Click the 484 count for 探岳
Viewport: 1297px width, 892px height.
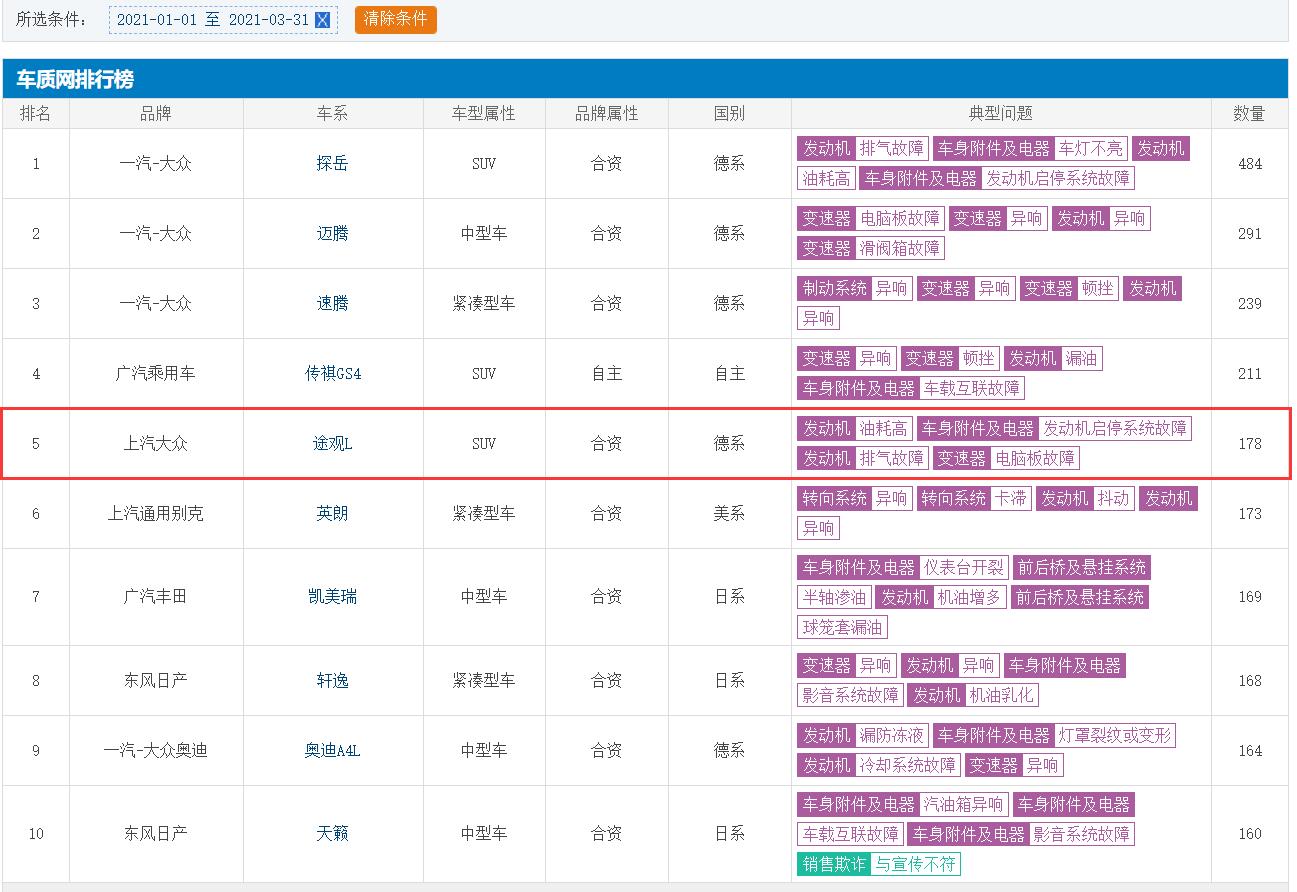point(1250,164)
